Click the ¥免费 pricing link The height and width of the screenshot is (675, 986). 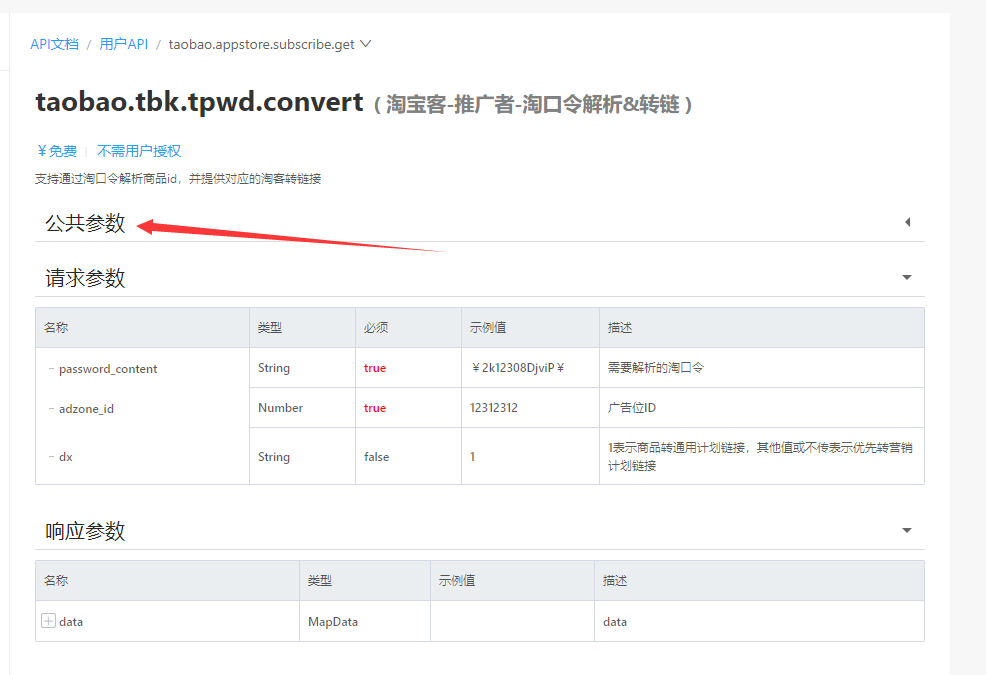coord(57,151)
